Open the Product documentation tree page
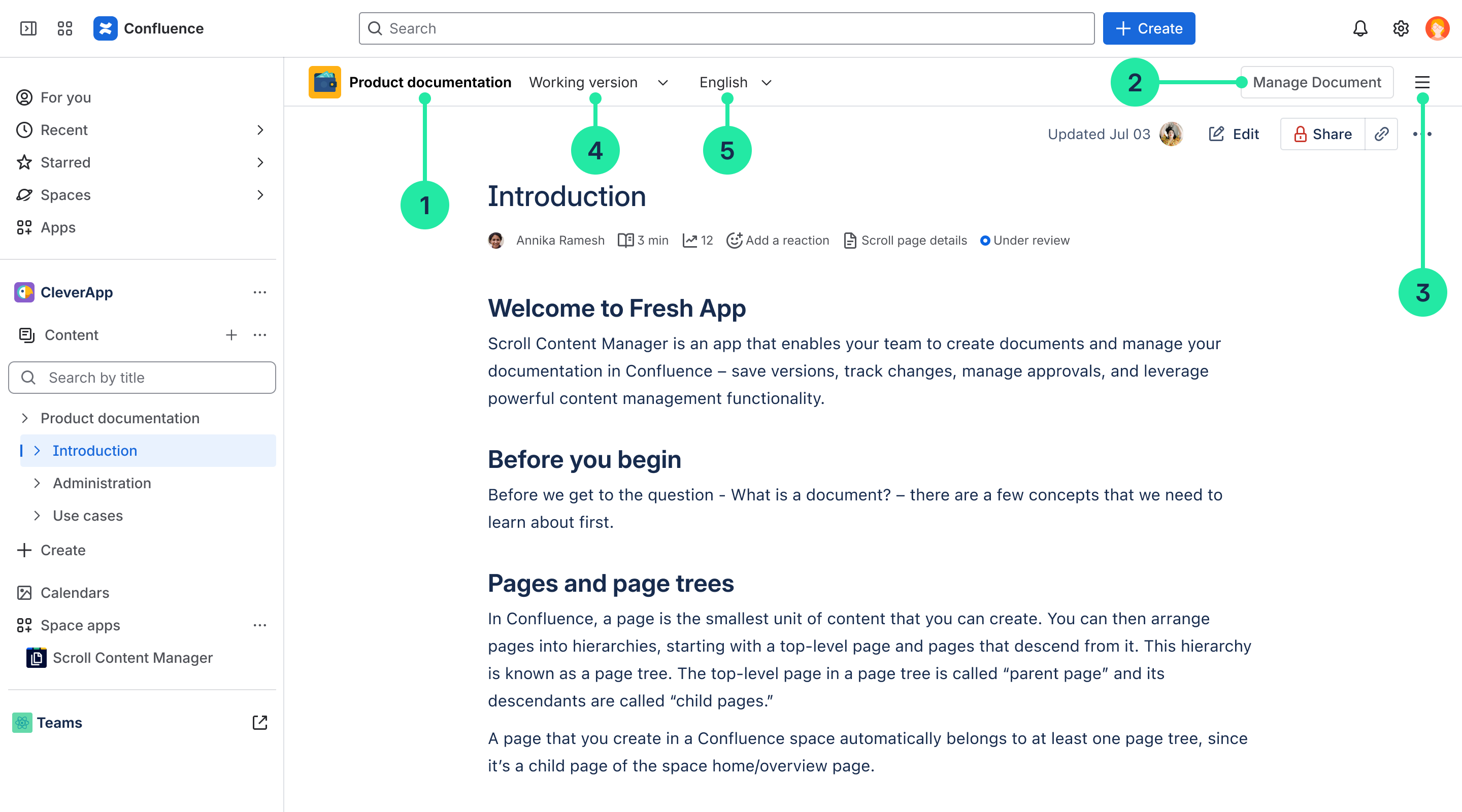 (120, 418)
